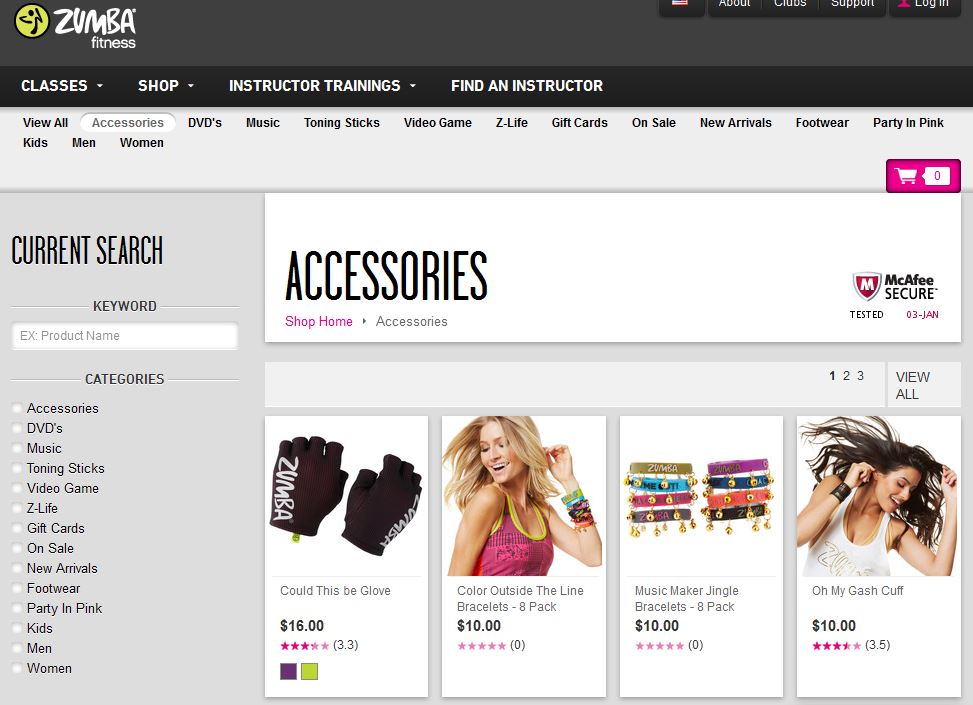The height and width of the screenshot is (705, 973).
Task: Open the Music shop tab
Action: tap(262, 123)
